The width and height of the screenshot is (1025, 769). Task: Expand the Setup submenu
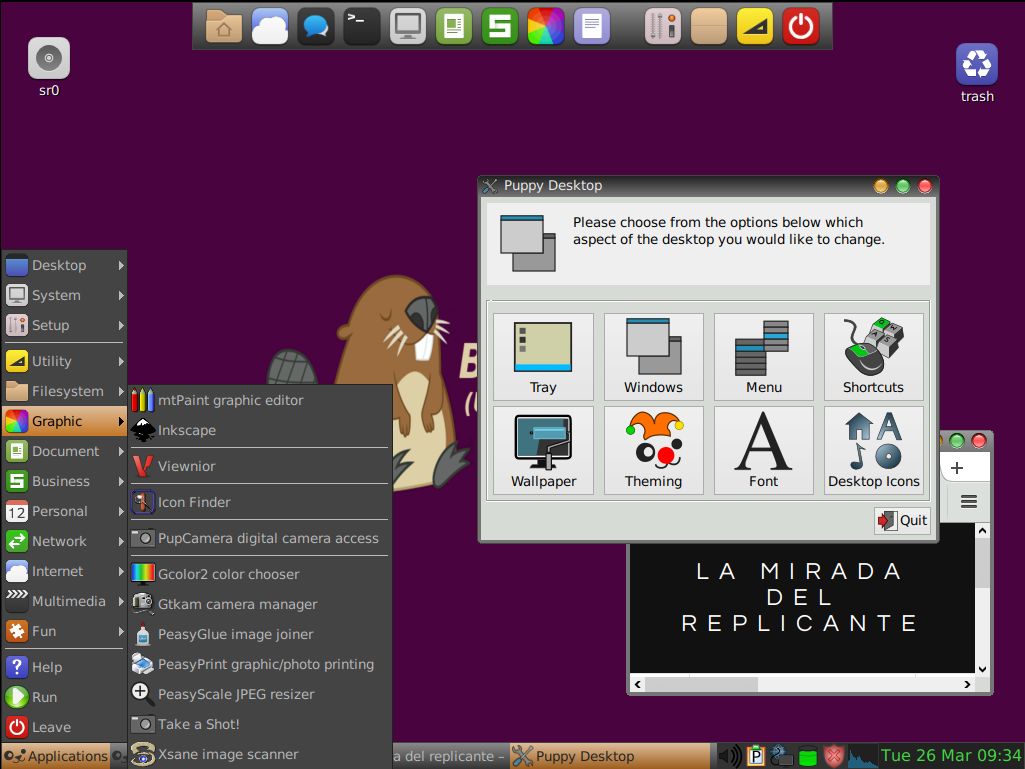64,325
